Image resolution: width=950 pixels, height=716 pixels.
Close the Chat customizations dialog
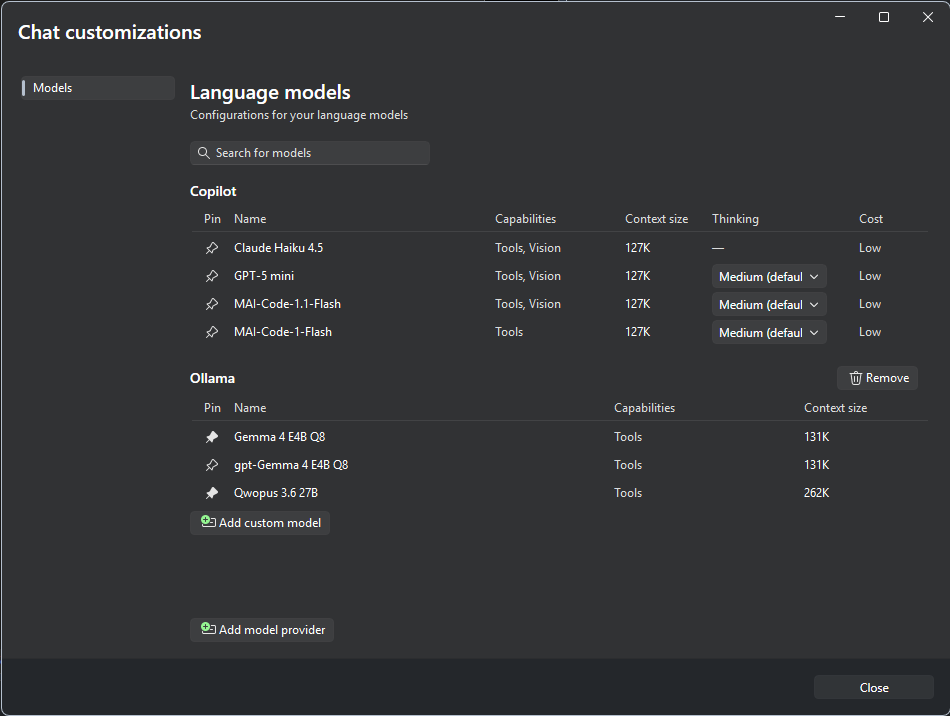873,688
